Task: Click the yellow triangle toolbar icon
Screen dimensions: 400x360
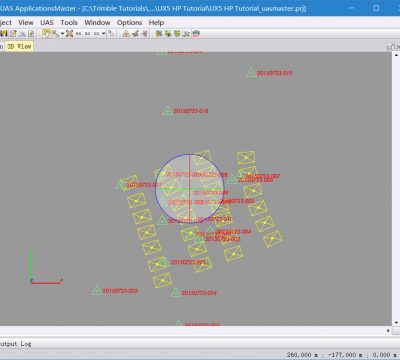Action: click(x=126, y=33)
